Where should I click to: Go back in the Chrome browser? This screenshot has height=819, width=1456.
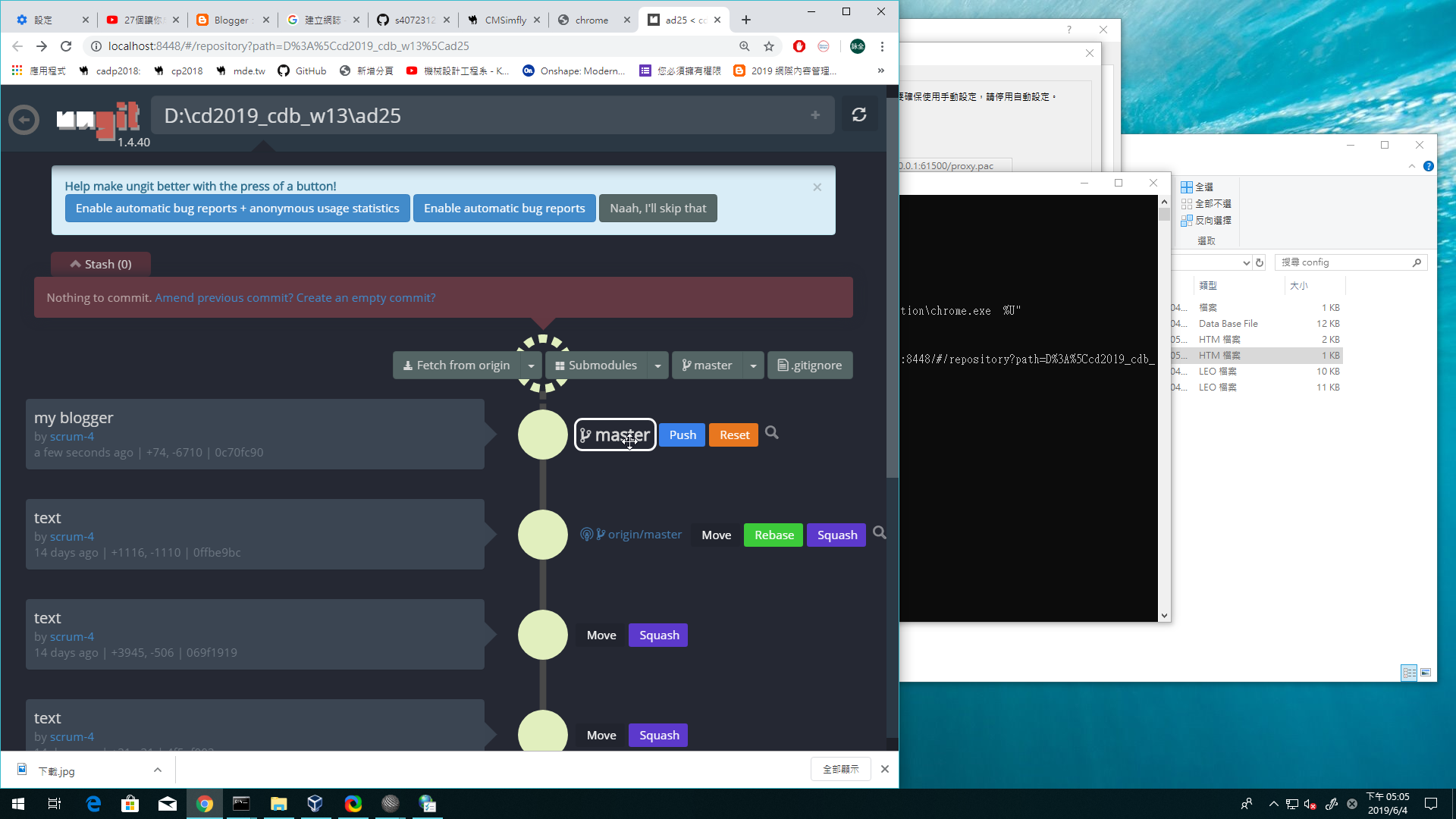pyautogui.click(x=17, y=46)
